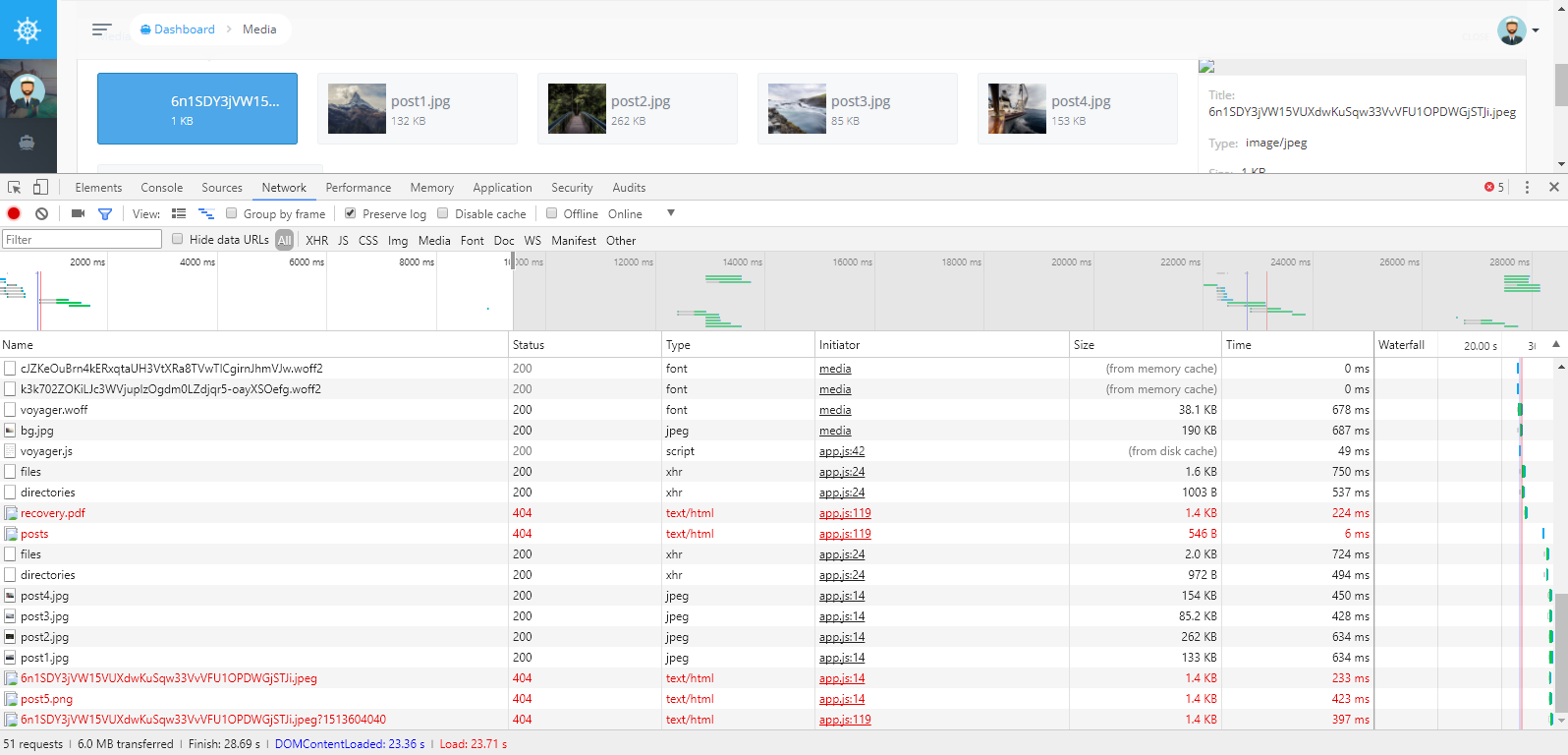Check Hide data URLs
The height and width of the screenshot is (755, 1568).
point(178,239)
